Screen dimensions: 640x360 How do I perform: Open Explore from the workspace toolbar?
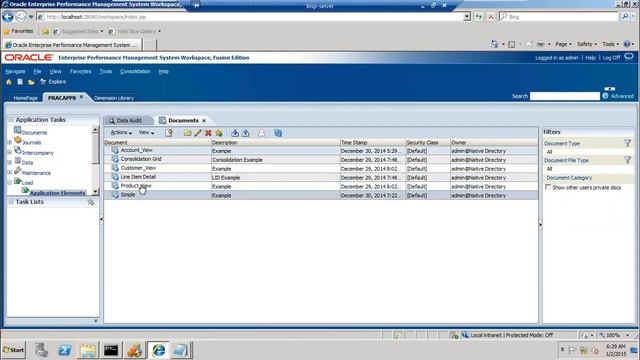53,82
